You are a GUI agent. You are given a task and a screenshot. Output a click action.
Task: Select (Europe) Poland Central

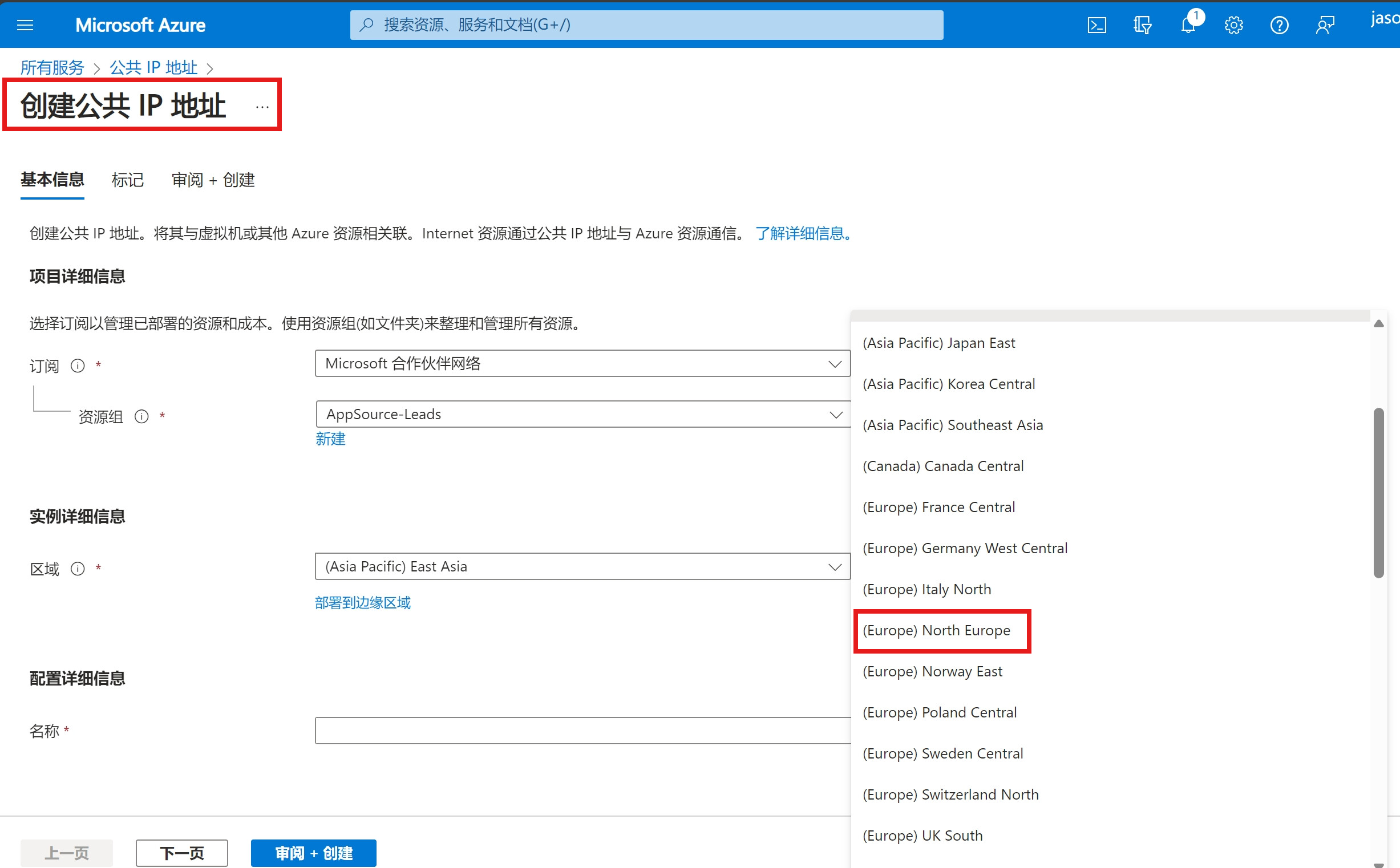tap(1110, 712)
